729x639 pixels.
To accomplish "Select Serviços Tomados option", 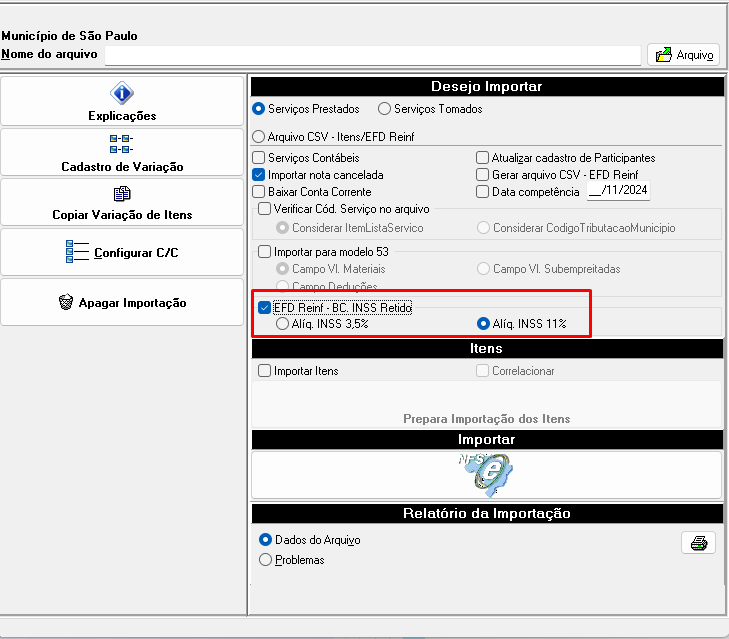I will [430, 109].
